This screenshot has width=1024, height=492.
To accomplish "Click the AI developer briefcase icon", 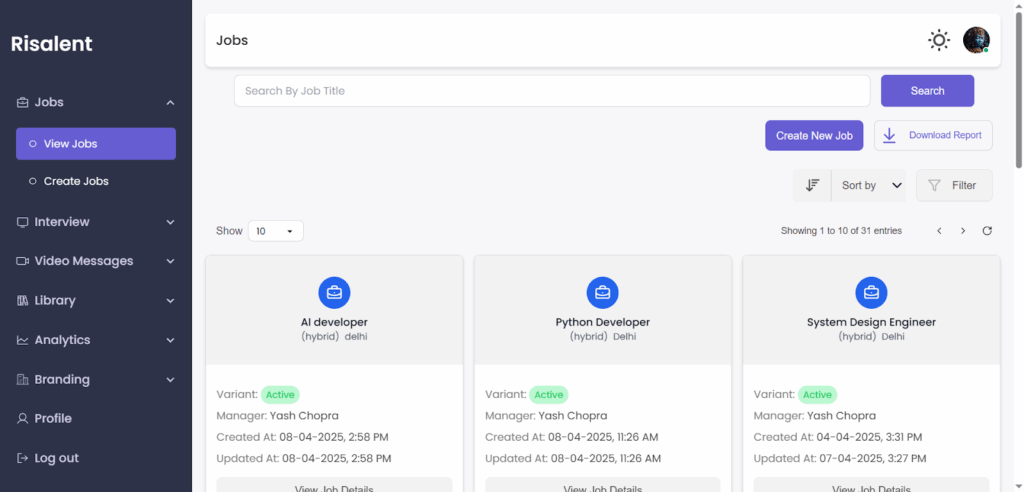I will tap(334, 292).
